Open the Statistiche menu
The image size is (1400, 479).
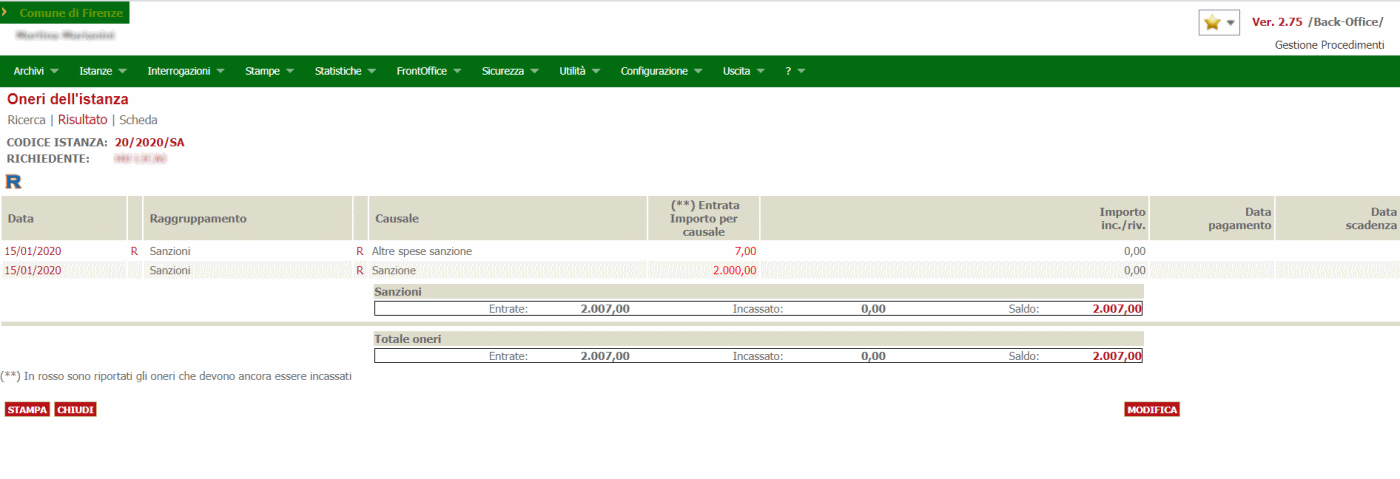(x=344, y=71)
